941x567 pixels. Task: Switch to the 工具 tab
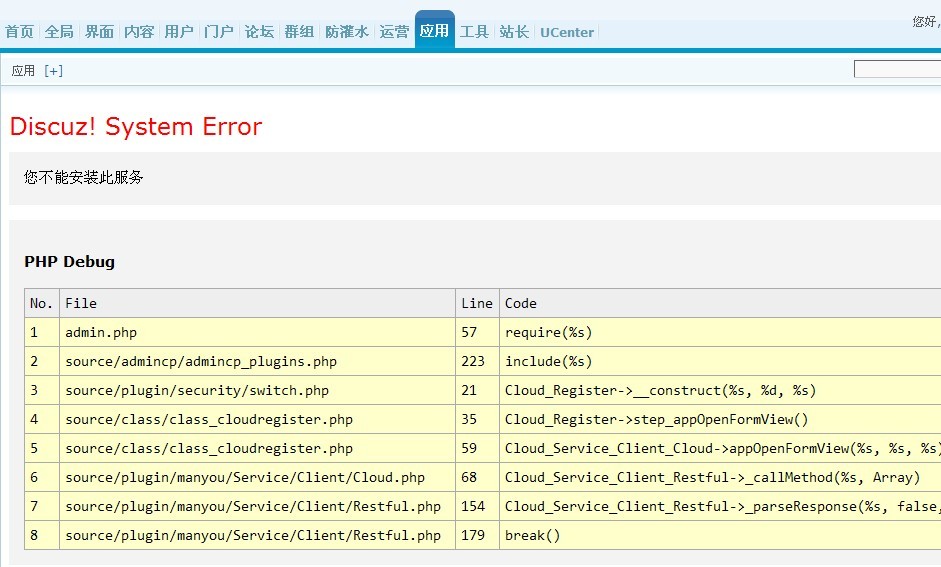click(474, 32)
